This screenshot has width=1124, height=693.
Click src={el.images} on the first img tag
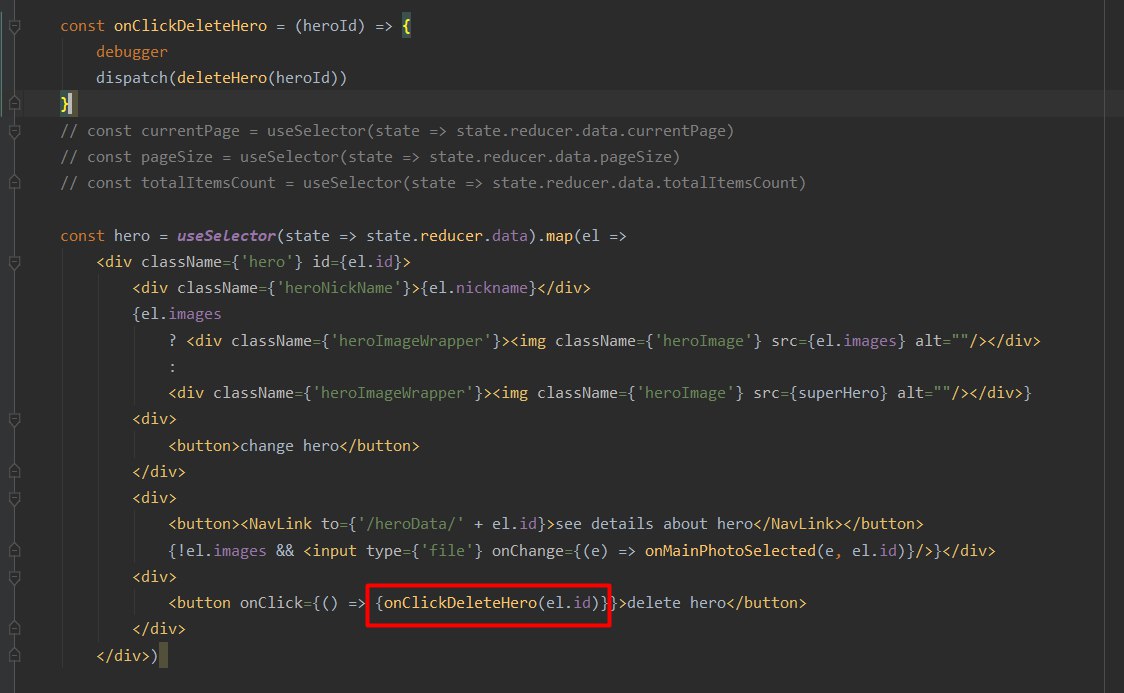(x=838, y=341)
